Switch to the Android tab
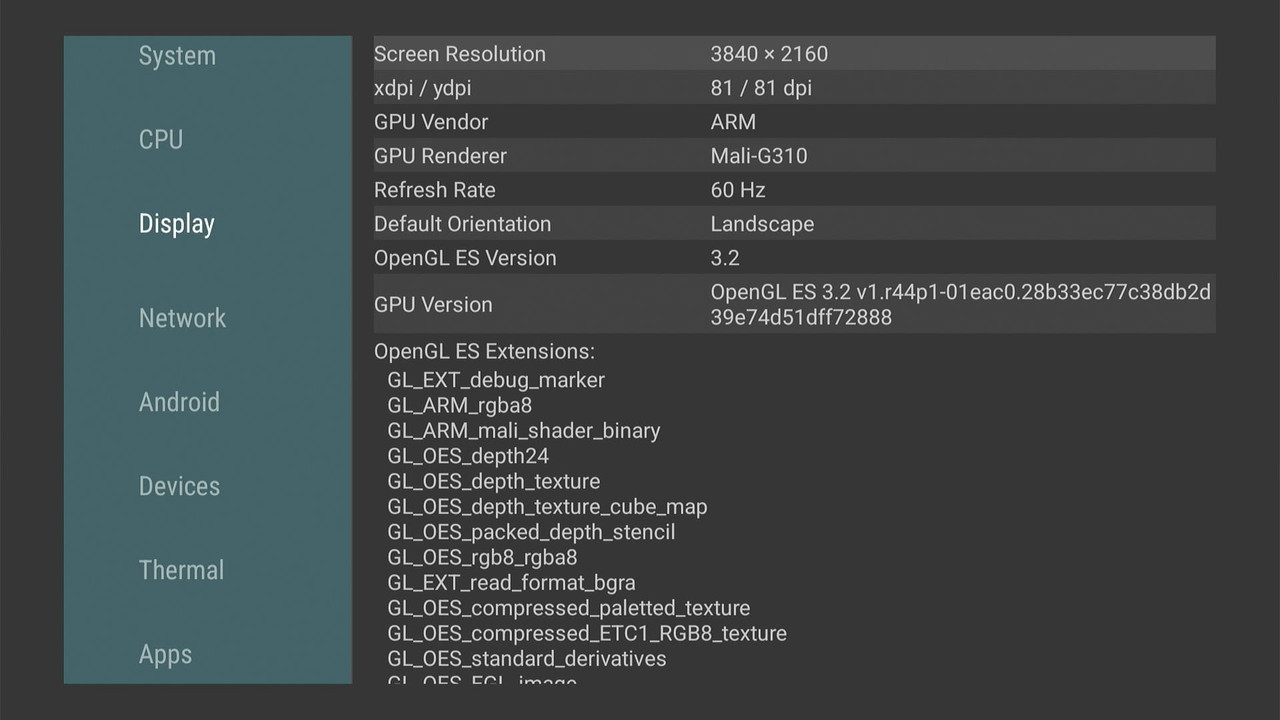Image resolution: width=1280 pixels, height=720 pixels. 180,402
